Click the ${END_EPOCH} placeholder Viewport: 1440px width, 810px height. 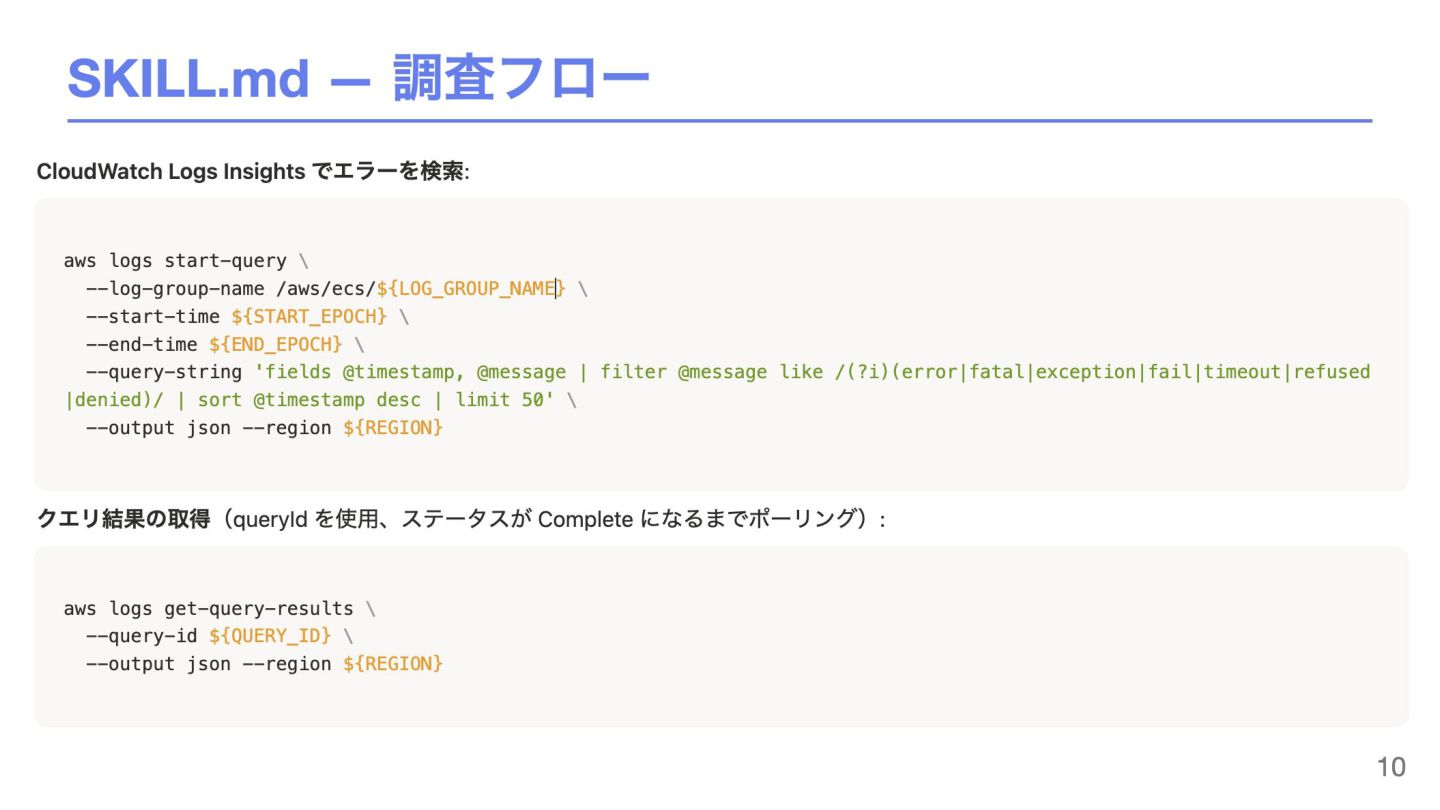pos(276,344)
